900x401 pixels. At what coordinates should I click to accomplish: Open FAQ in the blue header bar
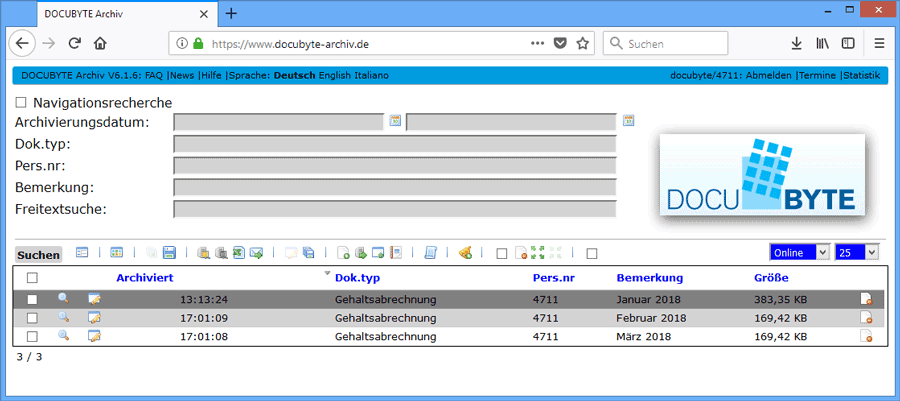(154, 76)
